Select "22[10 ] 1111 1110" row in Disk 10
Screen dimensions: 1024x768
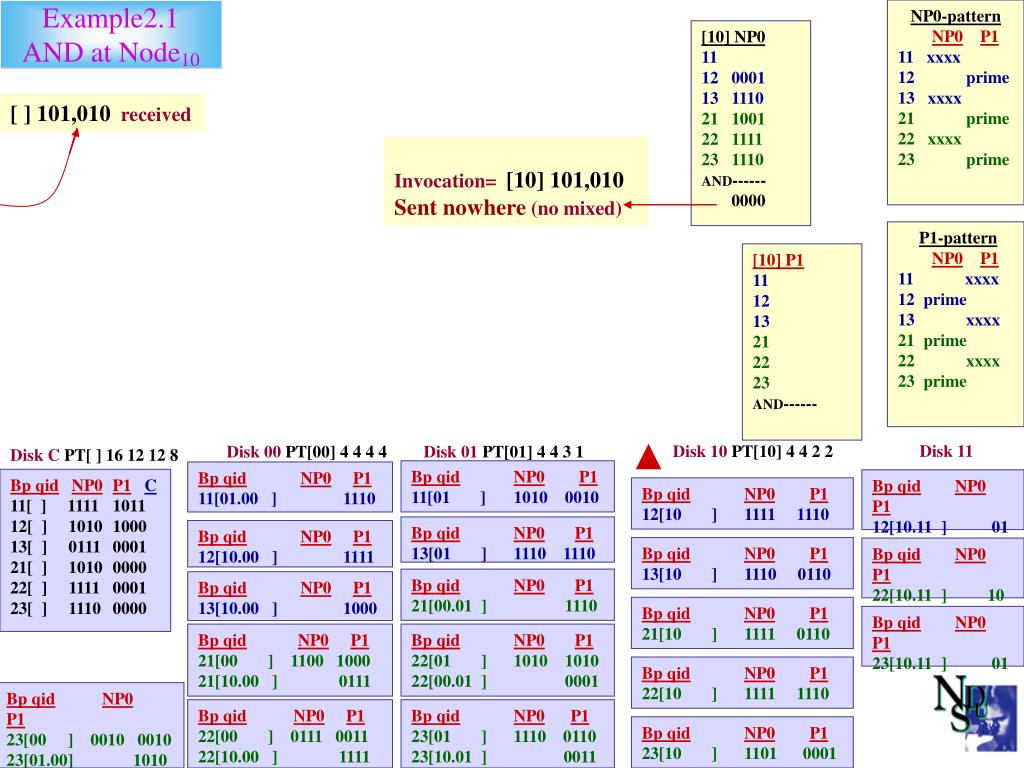(735, 694)
